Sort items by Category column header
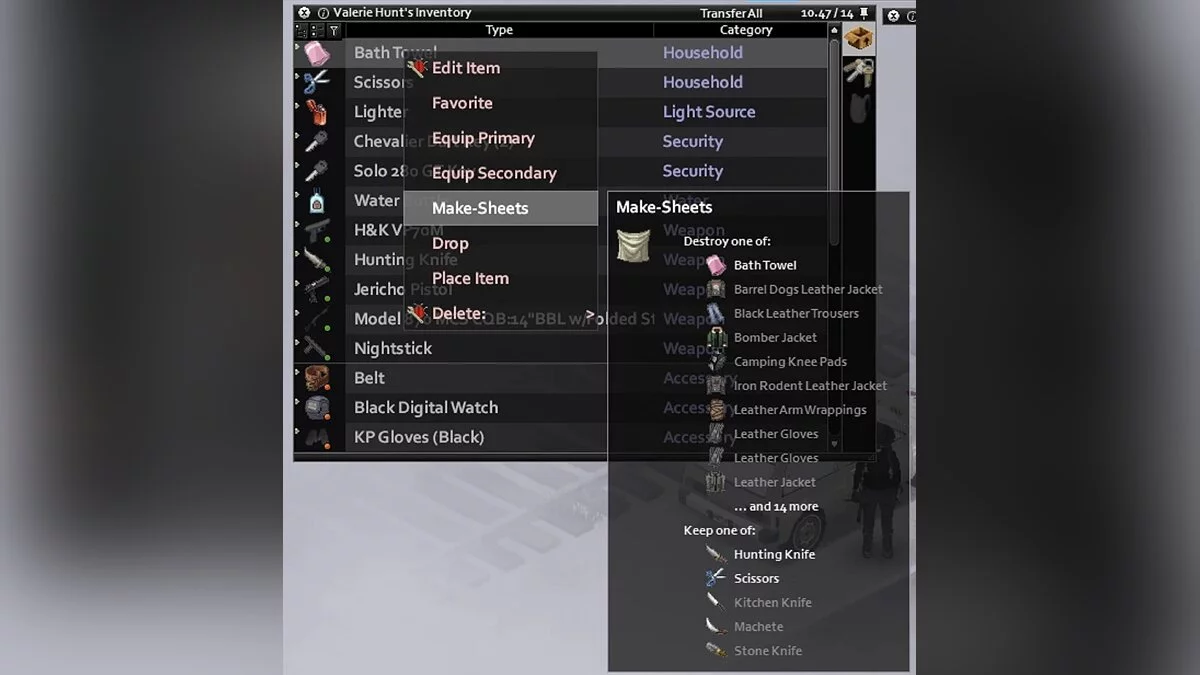The height and width of the screenshot is (675, 1200). pos(746,30)
